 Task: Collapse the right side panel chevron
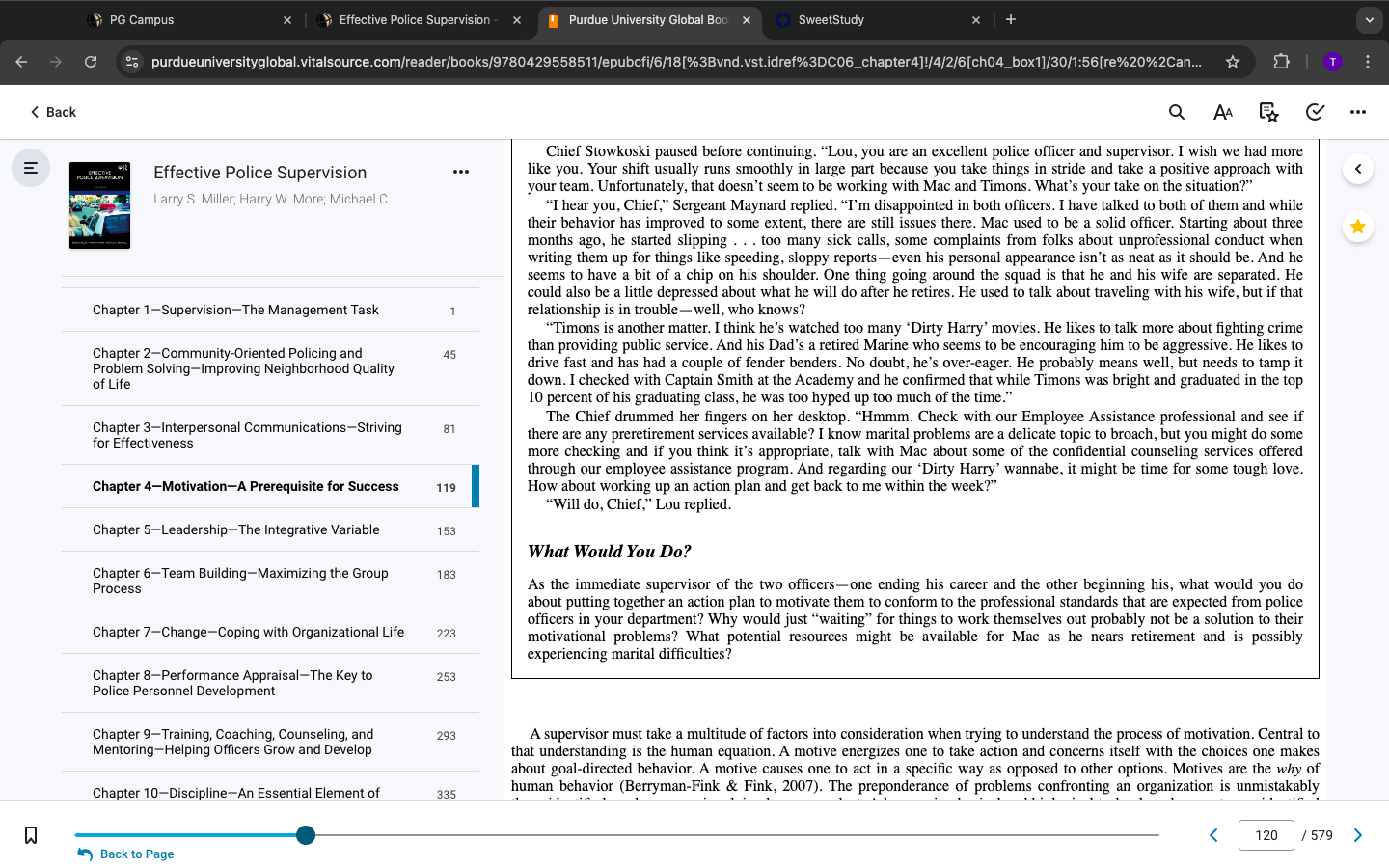pos(1358,169)
